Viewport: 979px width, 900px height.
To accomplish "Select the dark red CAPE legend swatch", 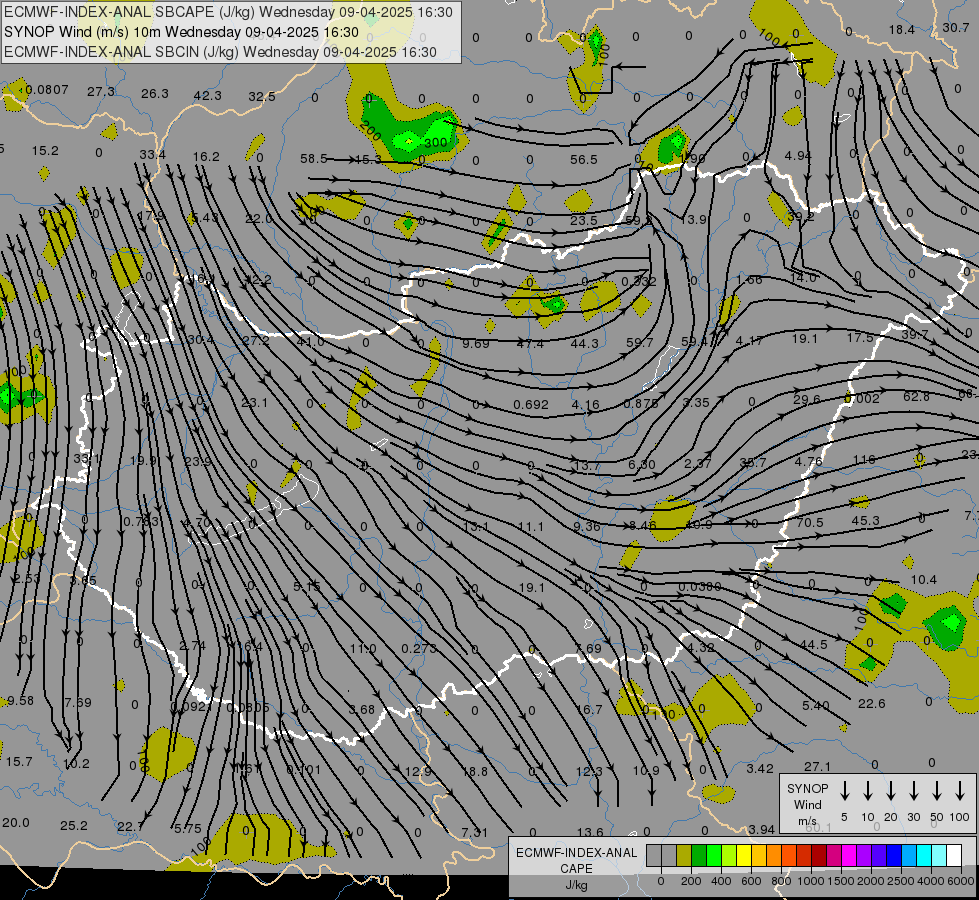I will pos(819,856).
